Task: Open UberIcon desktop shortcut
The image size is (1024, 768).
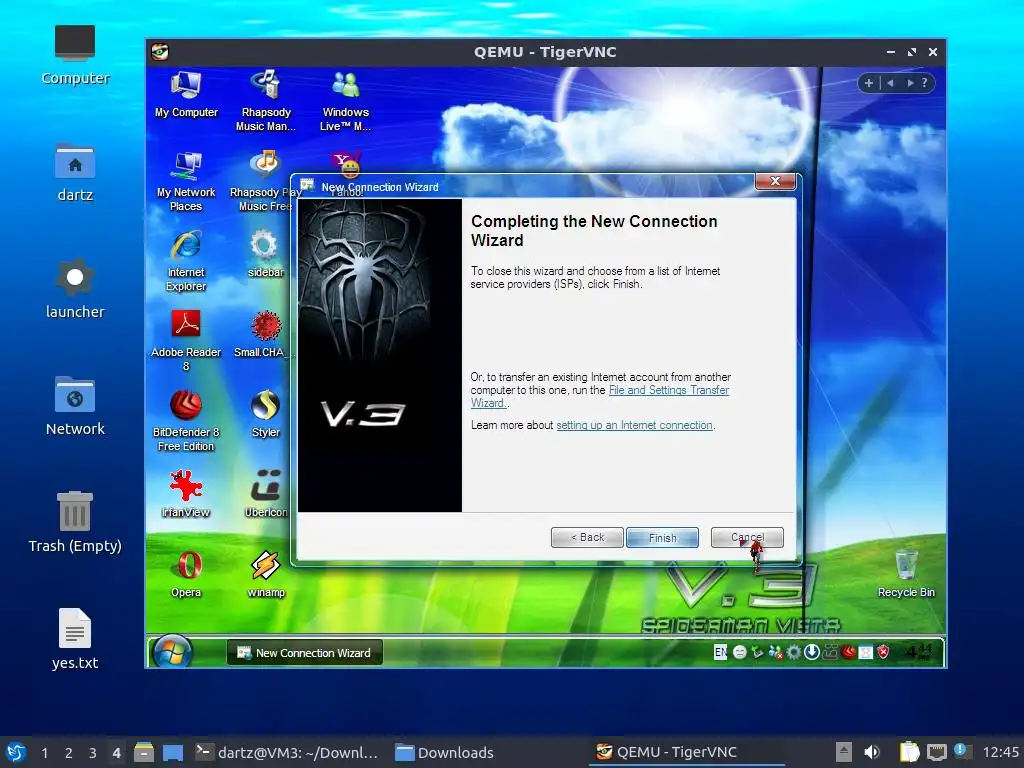Action: [x=265, y=493]
